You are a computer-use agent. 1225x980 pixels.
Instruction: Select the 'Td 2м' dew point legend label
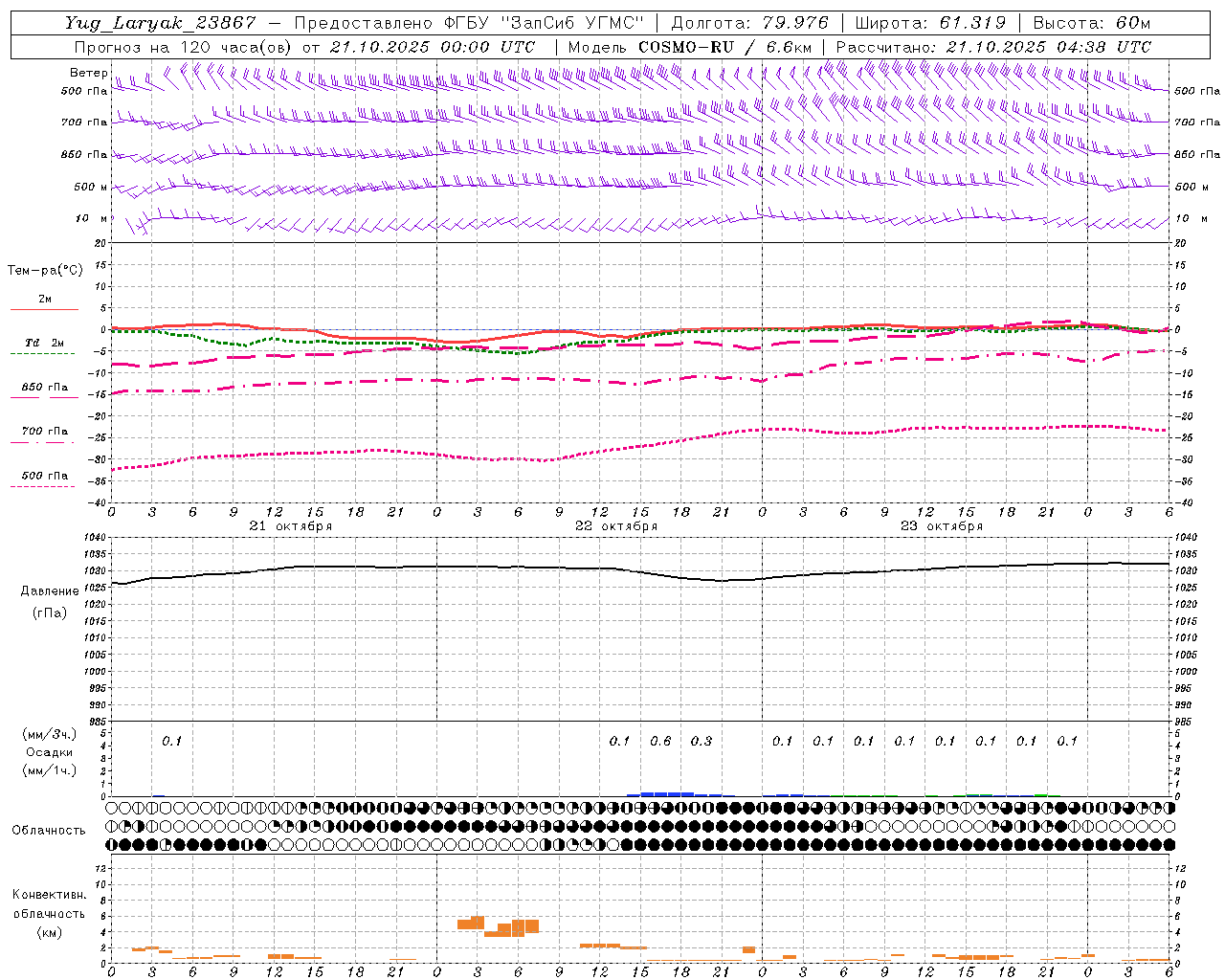click(44, 343)
